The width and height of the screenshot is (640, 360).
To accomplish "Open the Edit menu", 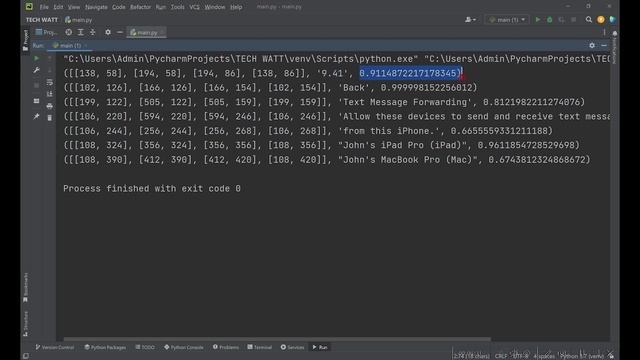I will pyautogui.click(x=58, y=7).
